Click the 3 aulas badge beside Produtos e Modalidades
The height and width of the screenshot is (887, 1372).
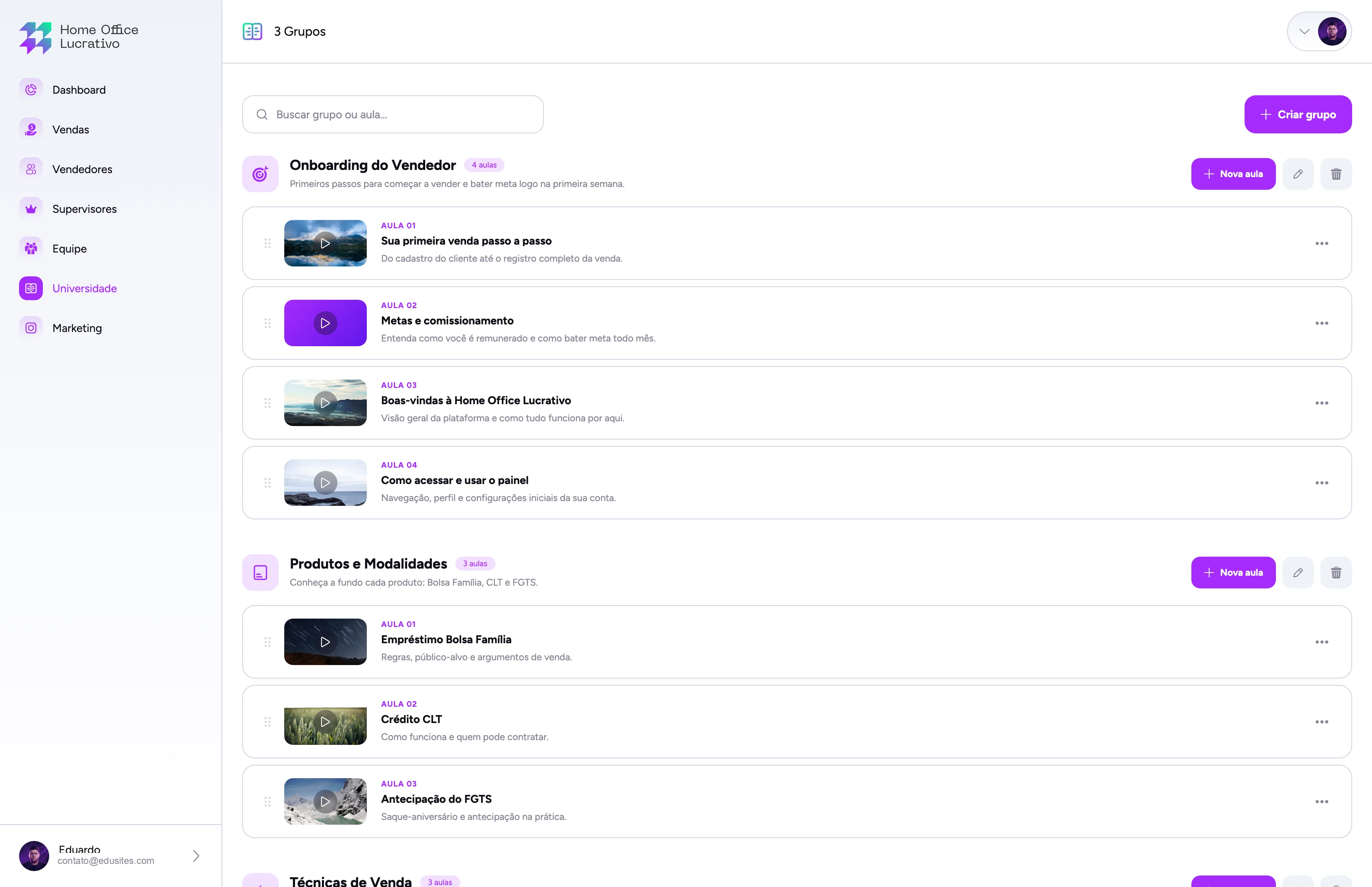point(475,564)
